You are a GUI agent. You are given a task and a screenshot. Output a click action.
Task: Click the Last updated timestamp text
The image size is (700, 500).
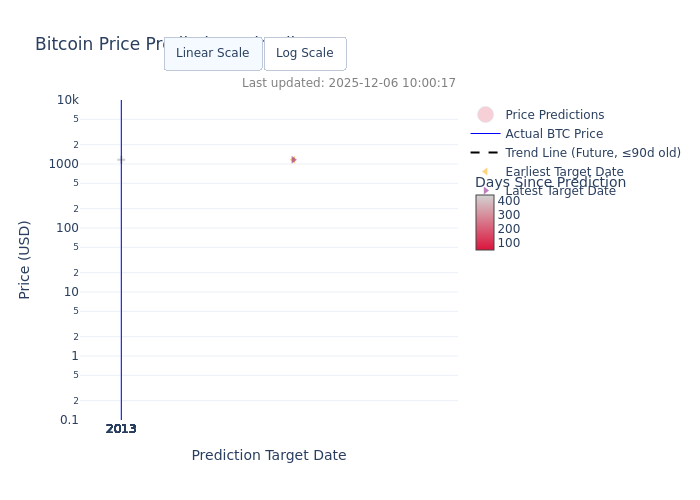tap(349, 83)
